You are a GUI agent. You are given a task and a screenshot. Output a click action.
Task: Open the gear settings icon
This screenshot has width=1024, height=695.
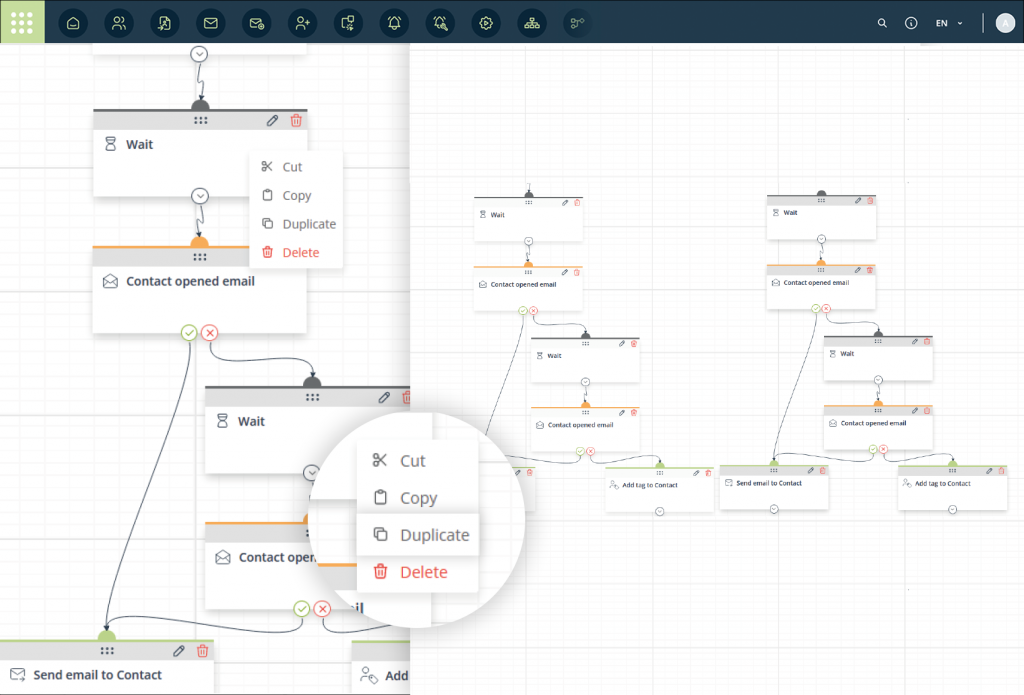tap(486, 23)
